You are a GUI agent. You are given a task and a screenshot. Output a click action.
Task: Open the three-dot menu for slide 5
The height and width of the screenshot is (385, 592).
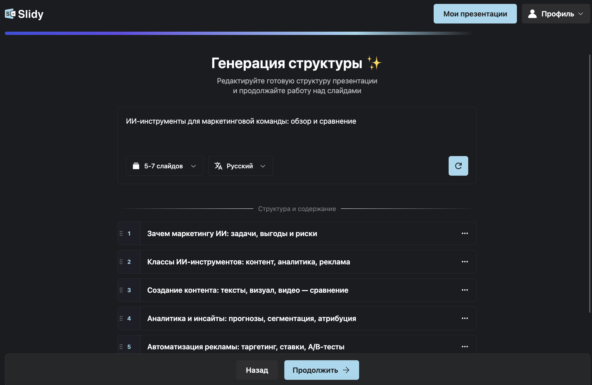465,346
